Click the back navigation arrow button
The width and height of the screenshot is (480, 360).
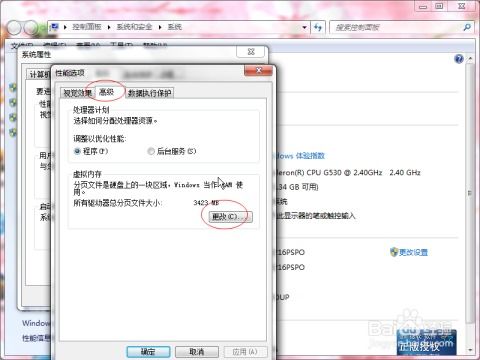point(14,28)
